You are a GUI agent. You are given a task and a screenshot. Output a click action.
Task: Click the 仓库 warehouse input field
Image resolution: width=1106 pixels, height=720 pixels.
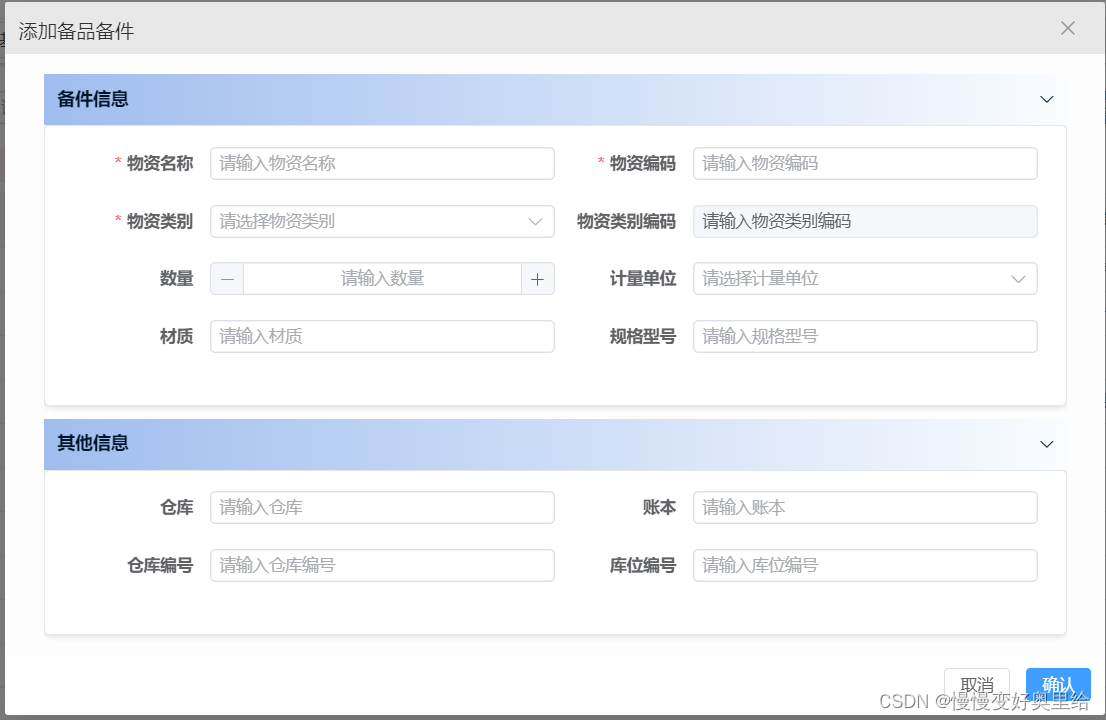pyautogui.click(x=382, y=507)
